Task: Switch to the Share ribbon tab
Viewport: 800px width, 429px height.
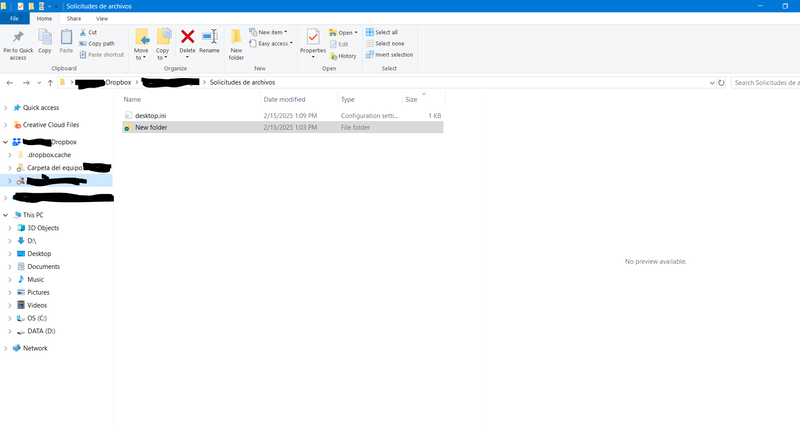Action: point(74,18)
